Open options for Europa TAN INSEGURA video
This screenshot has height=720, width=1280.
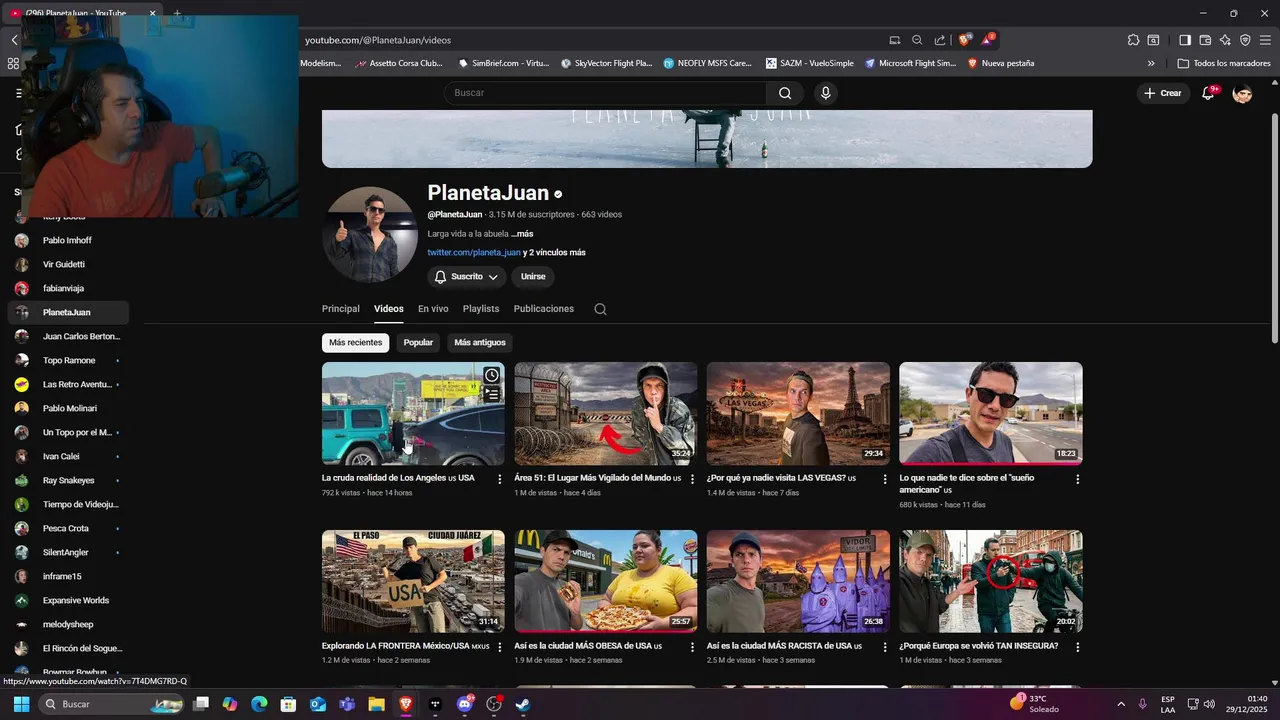[x=1077, y=647]
